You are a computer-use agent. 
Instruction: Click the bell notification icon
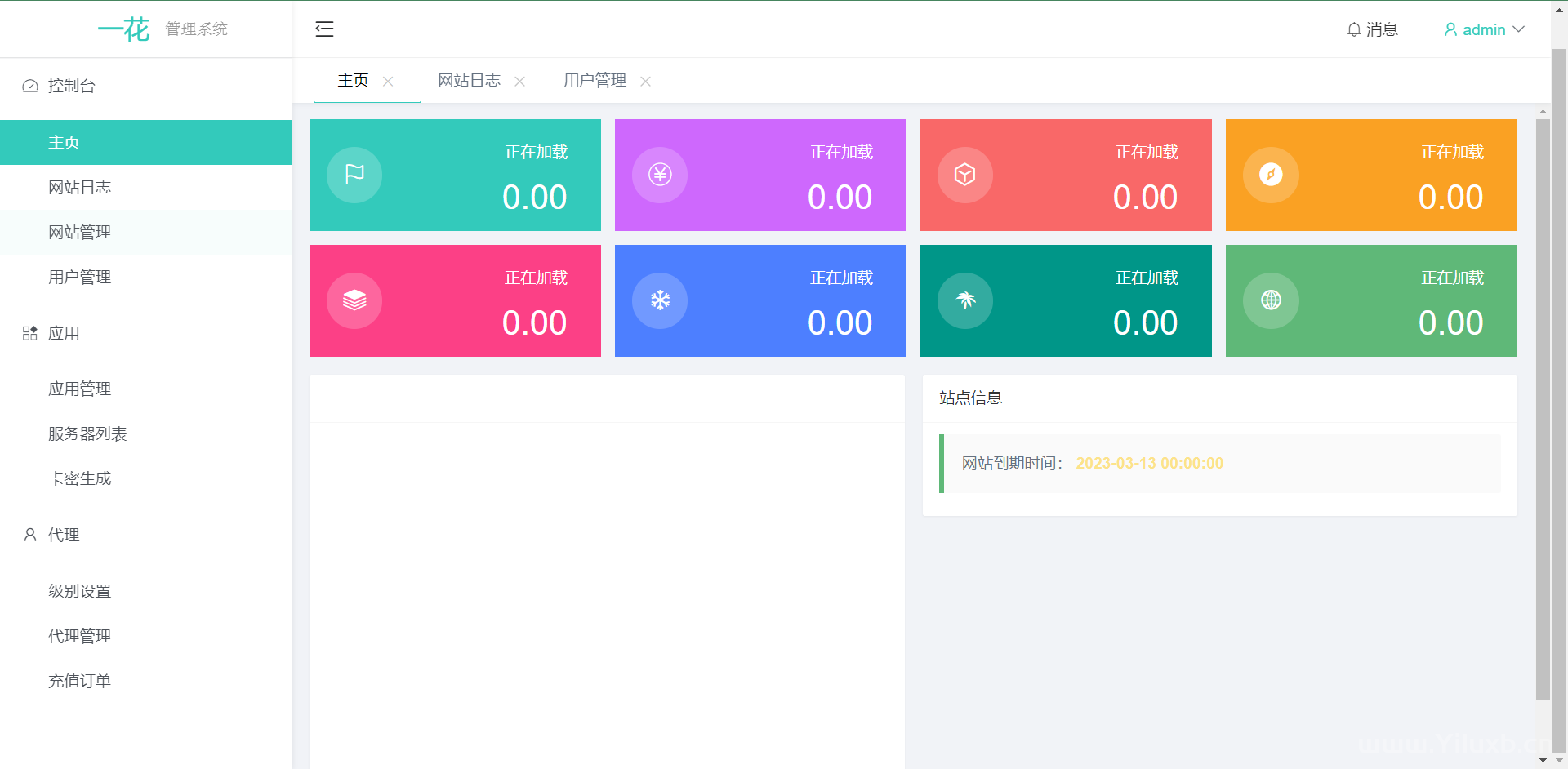tap(1354, 29)
